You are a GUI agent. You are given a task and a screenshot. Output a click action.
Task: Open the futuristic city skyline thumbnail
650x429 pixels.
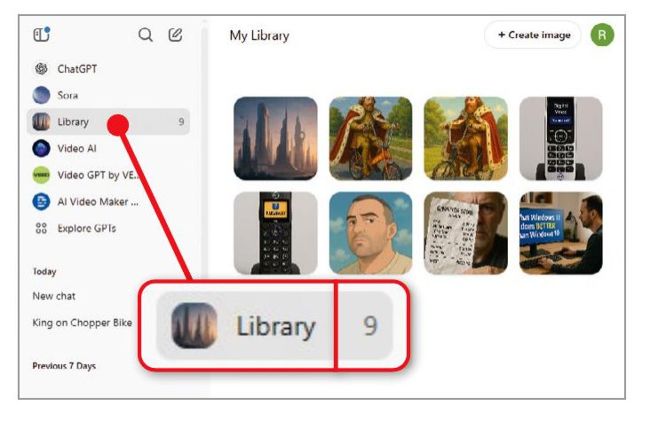coord(276,138)
